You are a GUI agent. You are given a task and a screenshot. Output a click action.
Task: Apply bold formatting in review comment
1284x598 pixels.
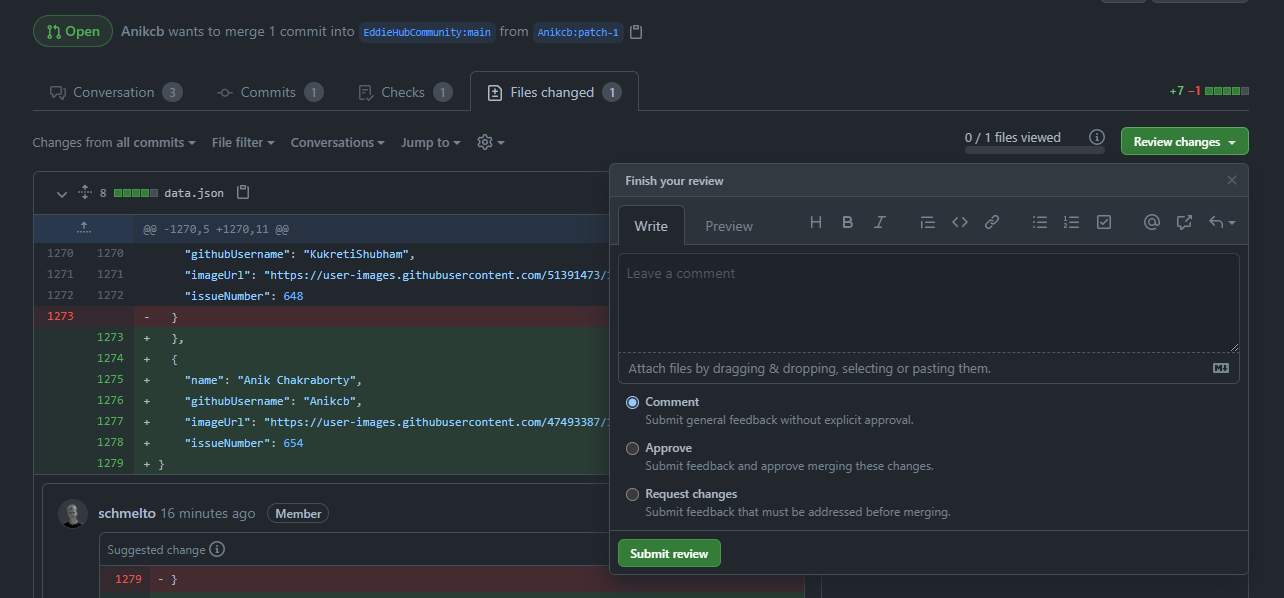pyautogui.click(x=848, y=223)
